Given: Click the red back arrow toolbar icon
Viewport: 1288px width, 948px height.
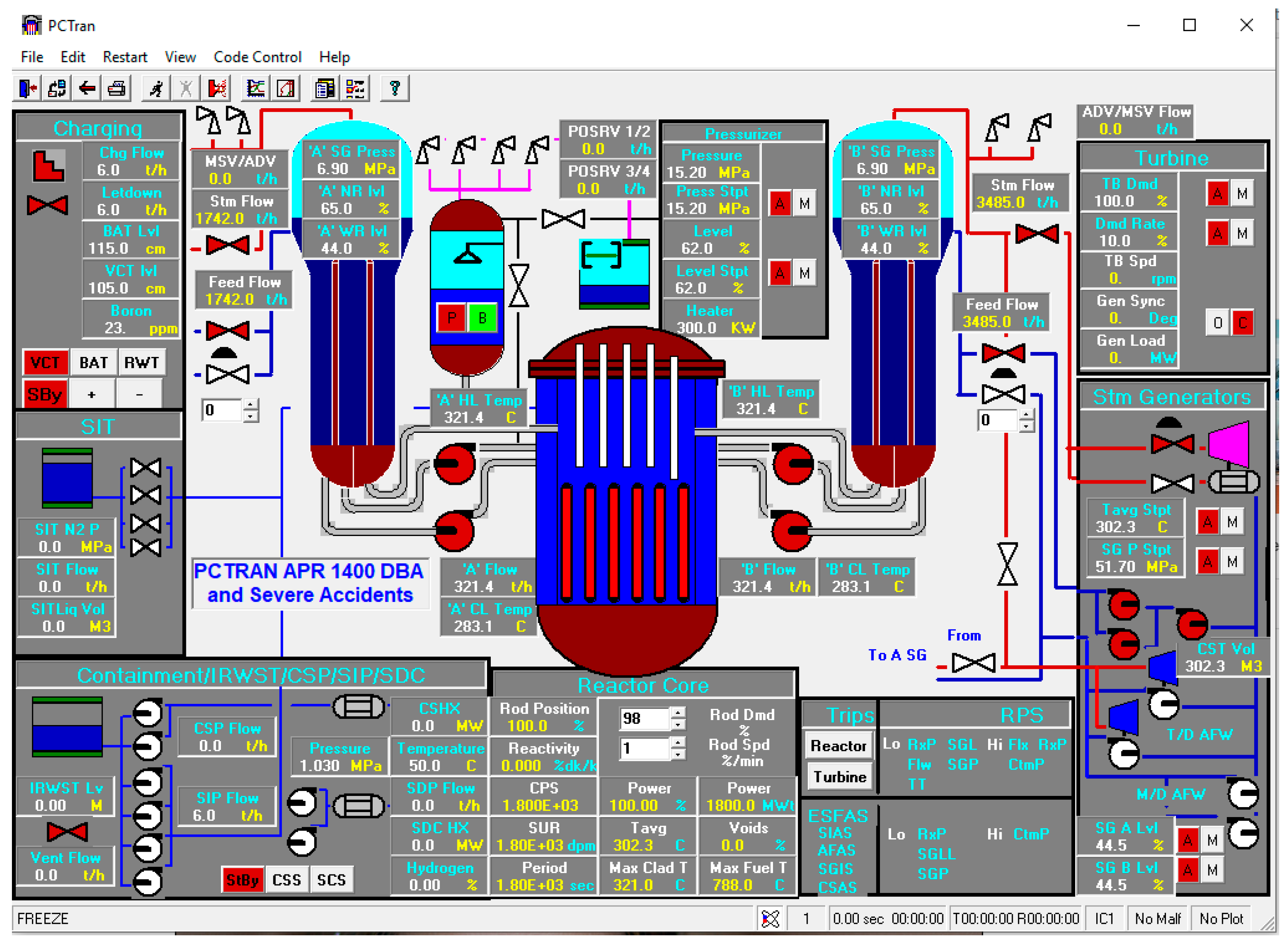Looking at the screenshot, I should 87,89.
